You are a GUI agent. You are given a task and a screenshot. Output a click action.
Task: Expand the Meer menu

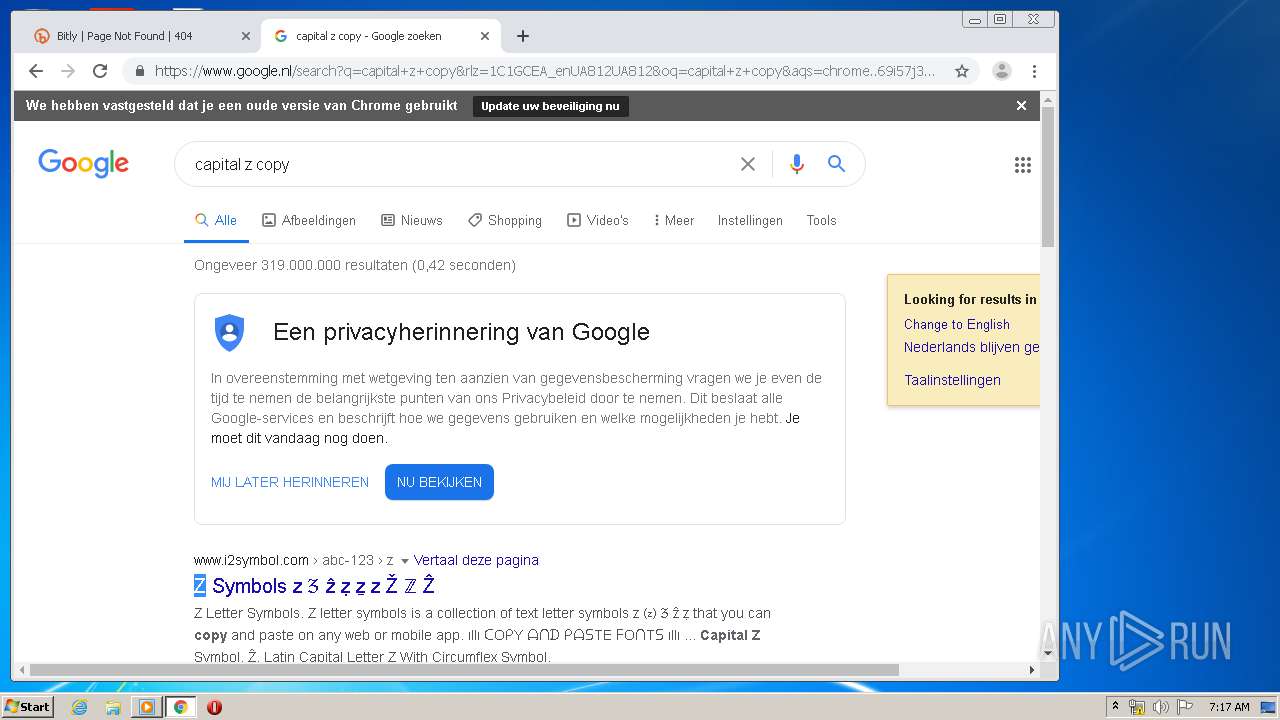[674, 220]
